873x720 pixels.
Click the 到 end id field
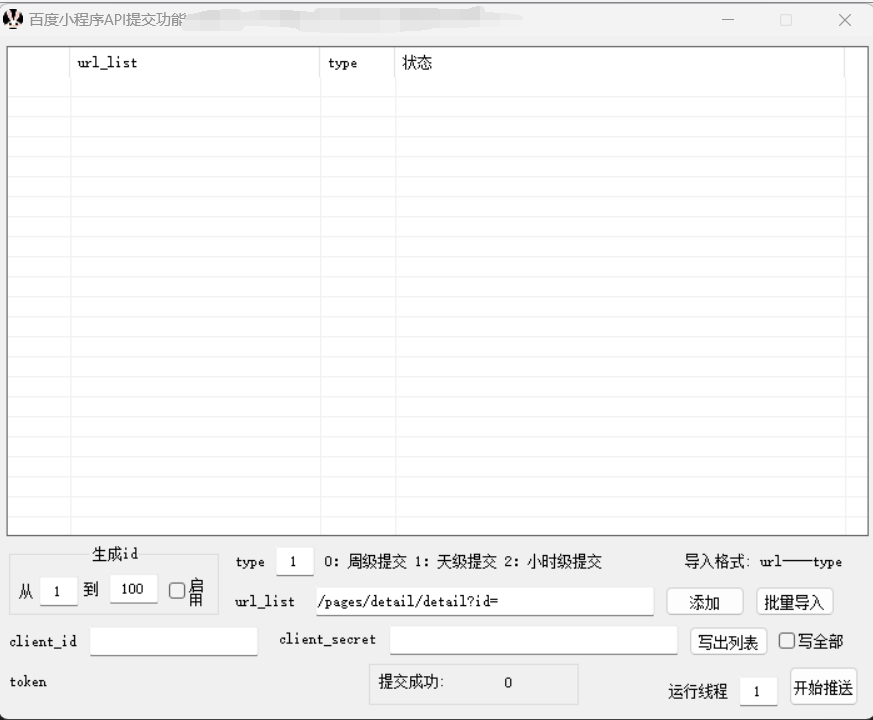[133, 590]
